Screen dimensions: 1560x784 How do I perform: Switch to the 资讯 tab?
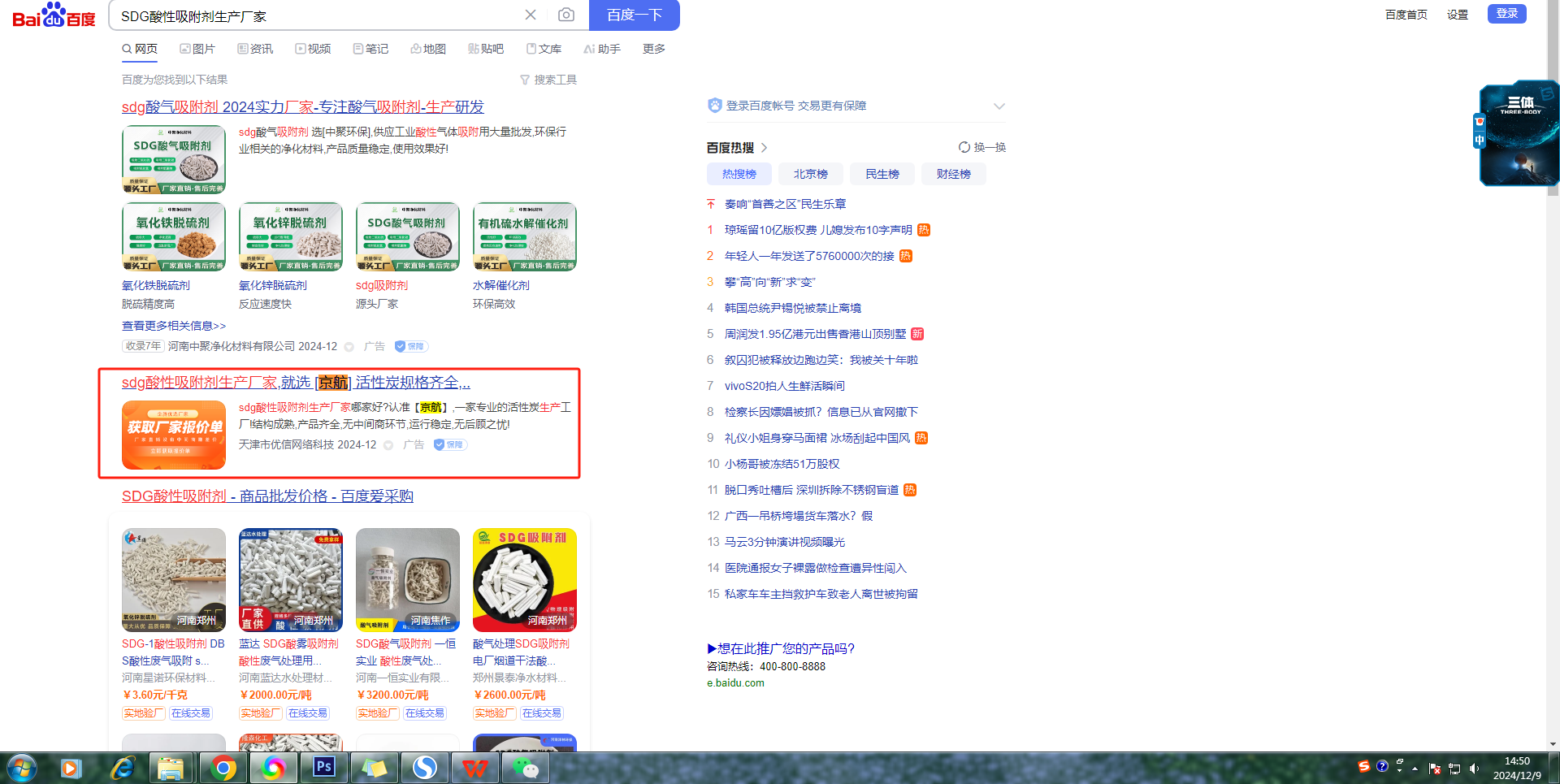click(x=255, y=49)
